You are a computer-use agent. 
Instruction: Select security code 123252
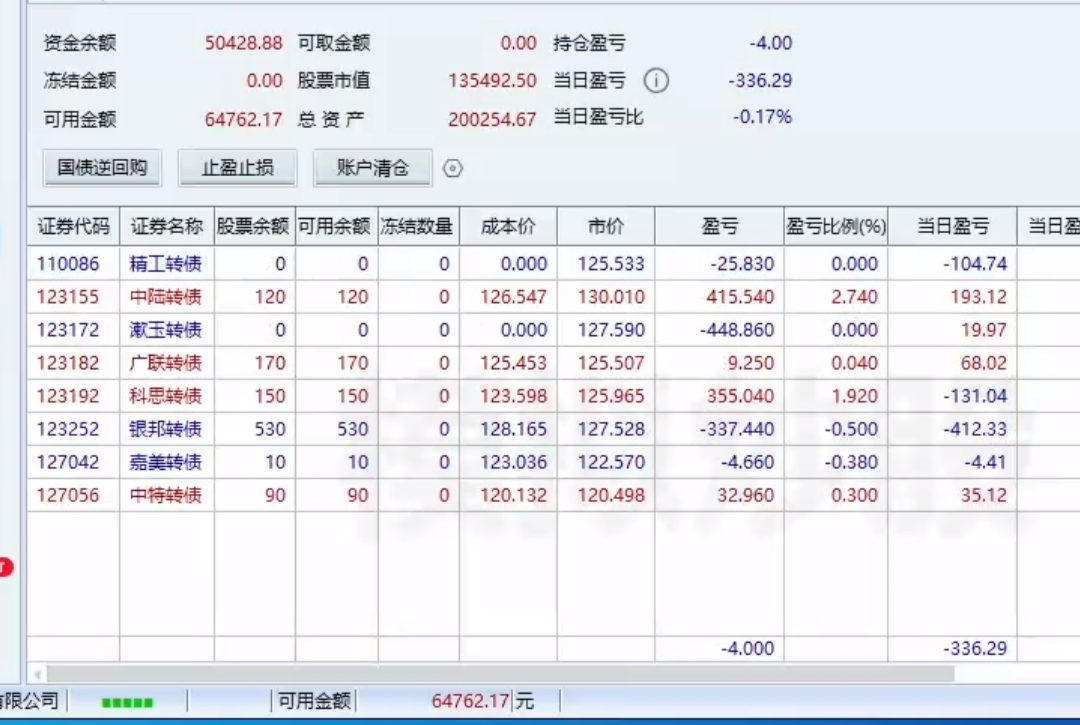click(x=68, y=429)
